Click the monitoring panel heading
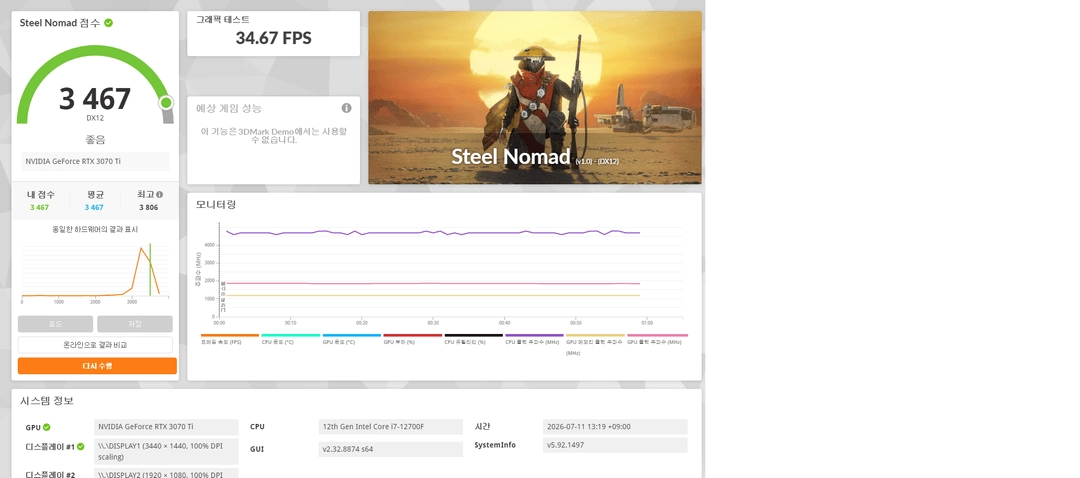1080x478 pixels. [216, 205]
